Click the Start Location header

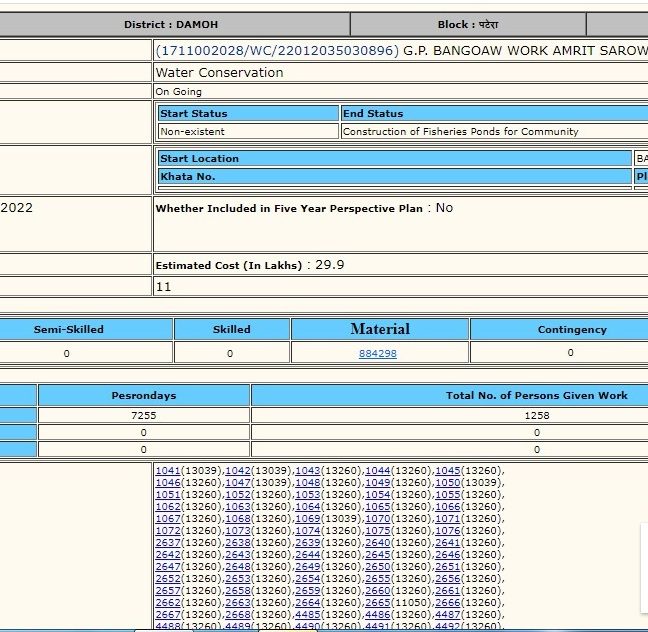[395, 158]
